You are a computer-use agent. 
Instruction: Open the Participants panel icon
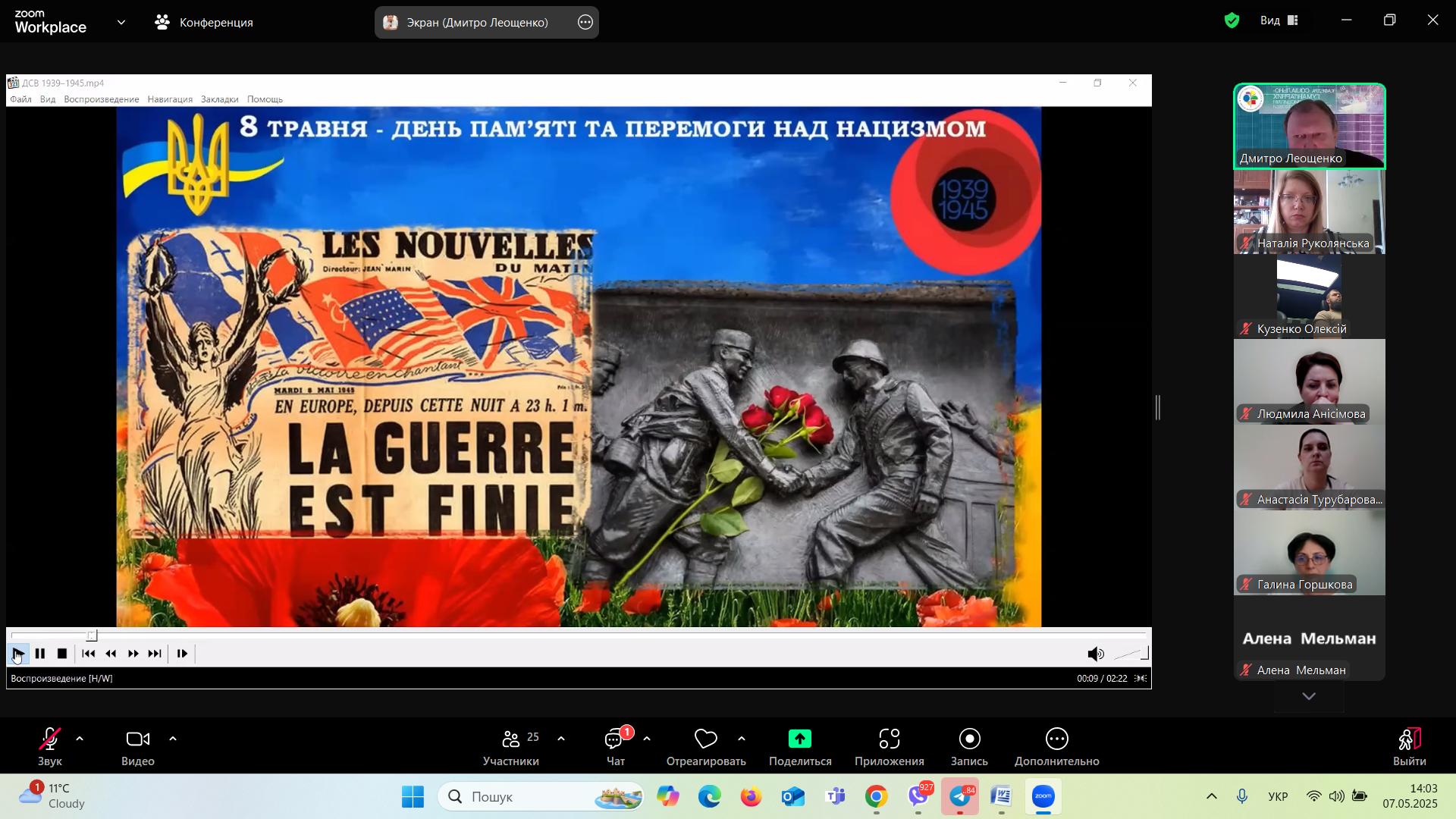510,739
